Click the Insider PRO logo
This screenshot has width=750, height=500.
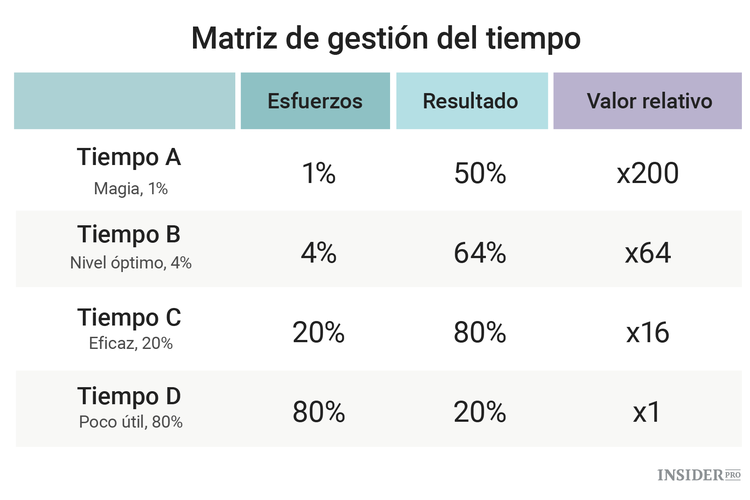pos(699,473)
